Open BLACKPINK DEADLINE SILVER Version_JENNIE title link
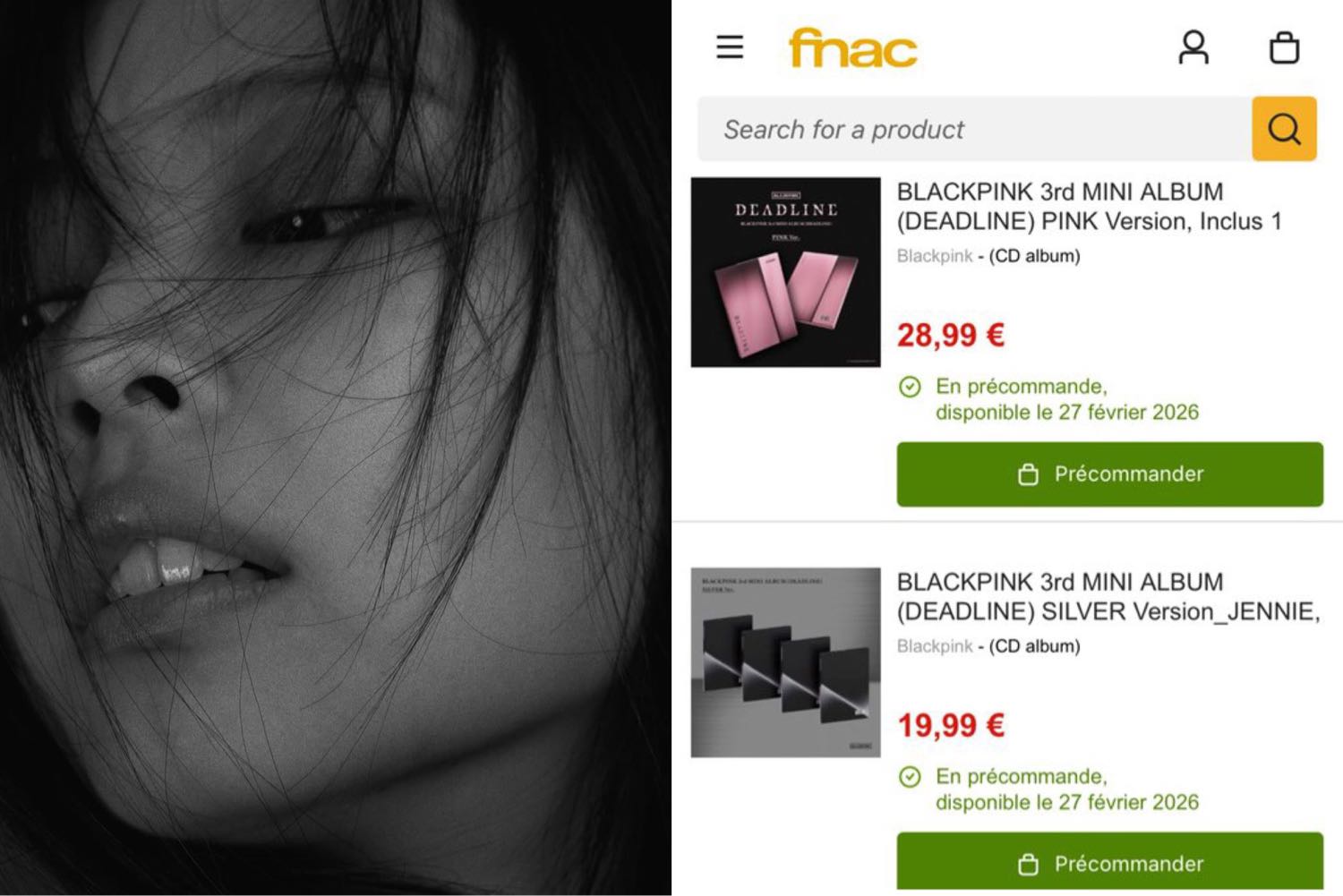1343x896 pixels. pyautogui.click(x=1108, y=597)
